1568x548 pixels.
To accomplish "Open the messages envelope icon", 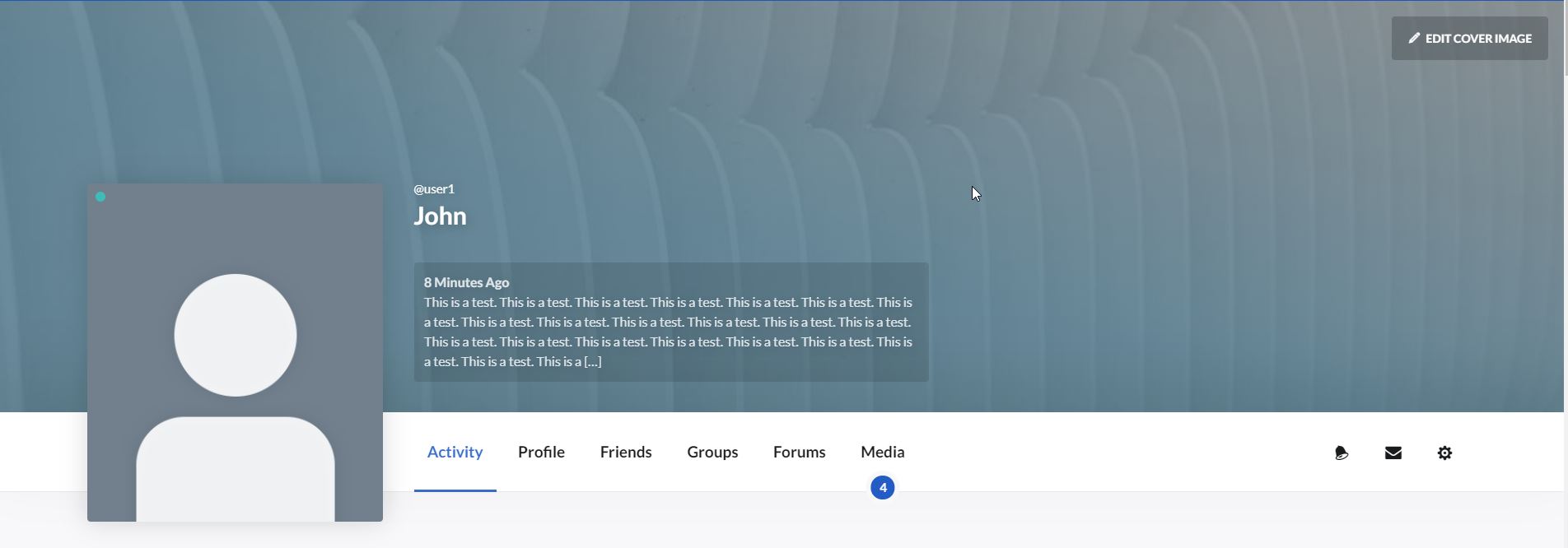I will point(1393,453).
